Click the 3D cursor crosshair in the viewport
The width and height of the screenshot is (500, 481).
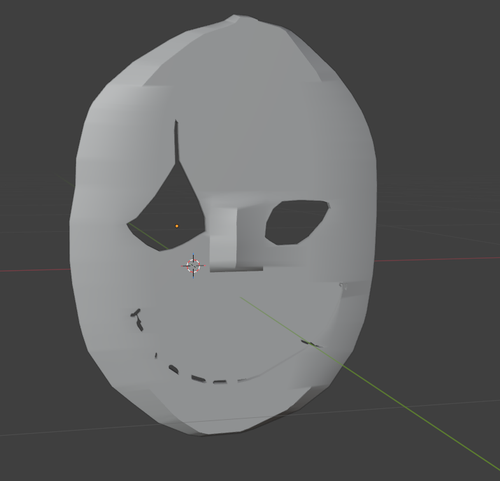tap(193, 266)
